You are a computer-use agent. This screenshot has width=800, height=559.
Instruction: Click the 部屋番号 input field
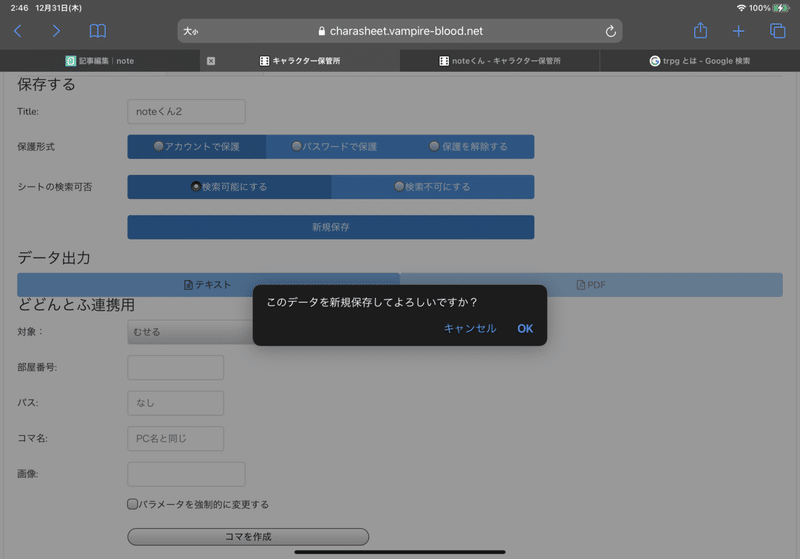tap(176, 368)
